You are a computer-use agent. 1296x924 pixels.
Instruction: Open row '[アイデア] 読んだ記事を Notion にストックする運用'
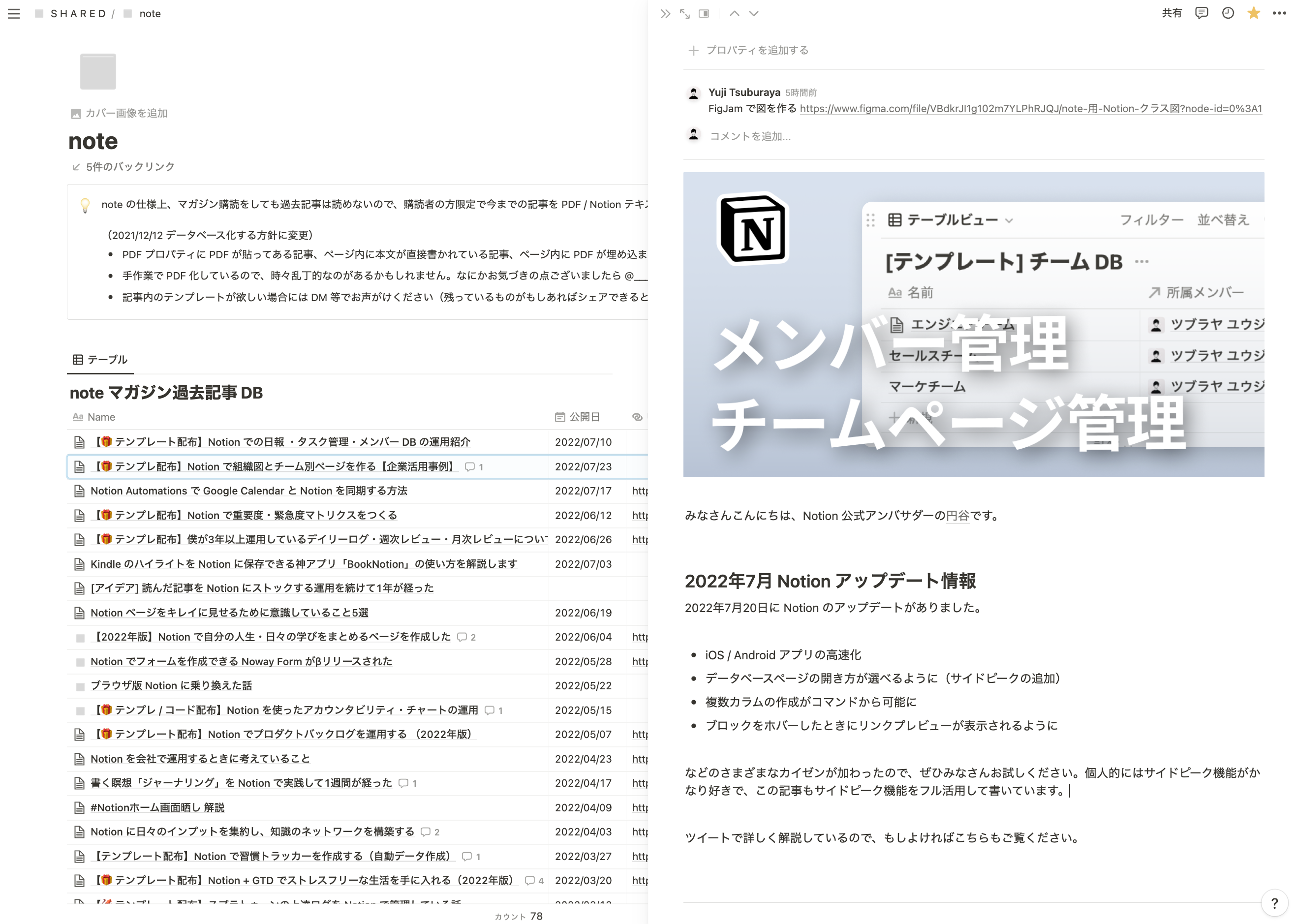[262, 588]
